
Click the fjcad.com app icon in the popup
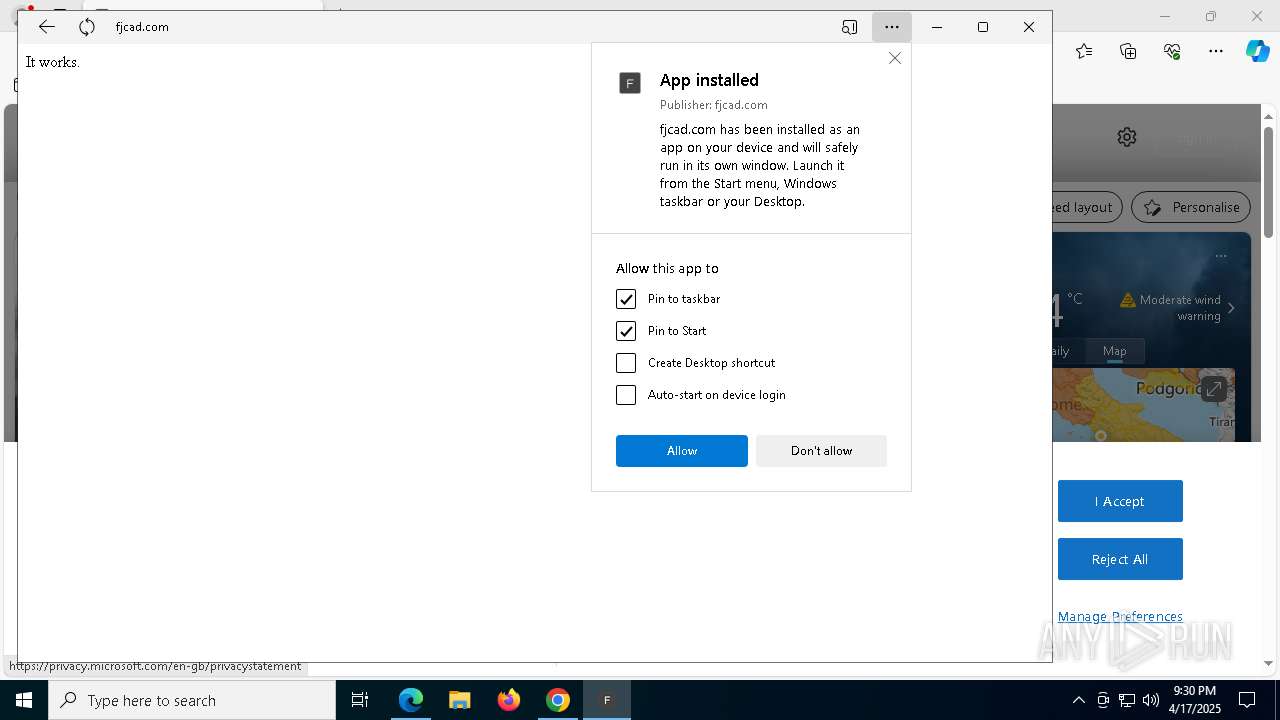[x=630, y=83]
